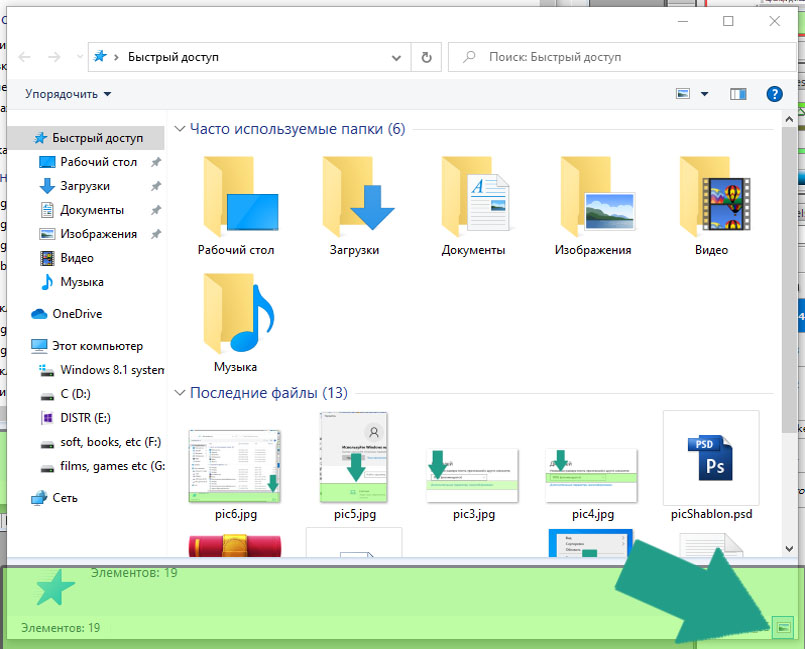Go forward with the forward arrow

point(54,57)
